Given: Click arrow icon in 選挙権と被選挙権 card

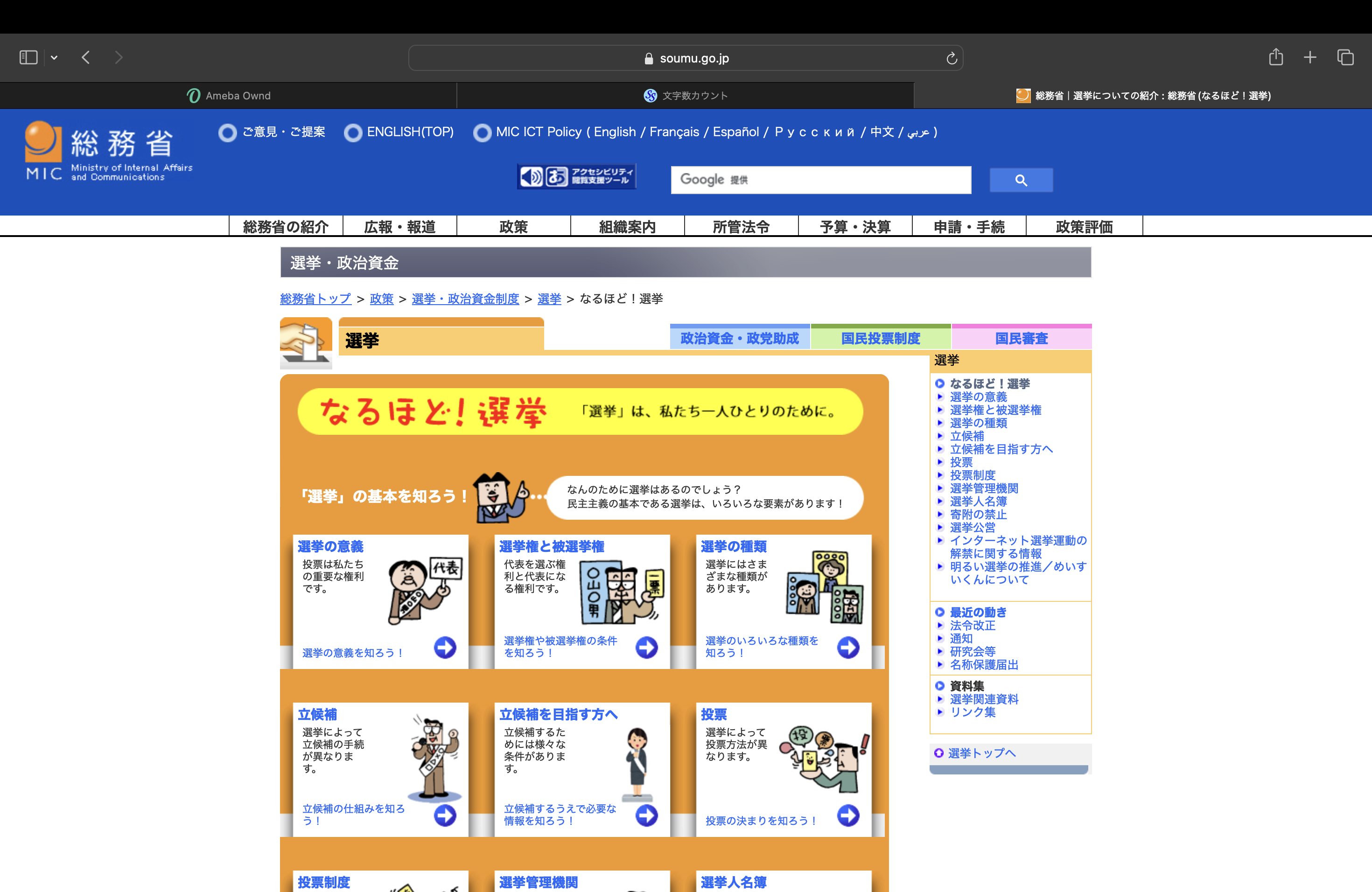Looking at the screenshot, I should [x=647, y=647].
